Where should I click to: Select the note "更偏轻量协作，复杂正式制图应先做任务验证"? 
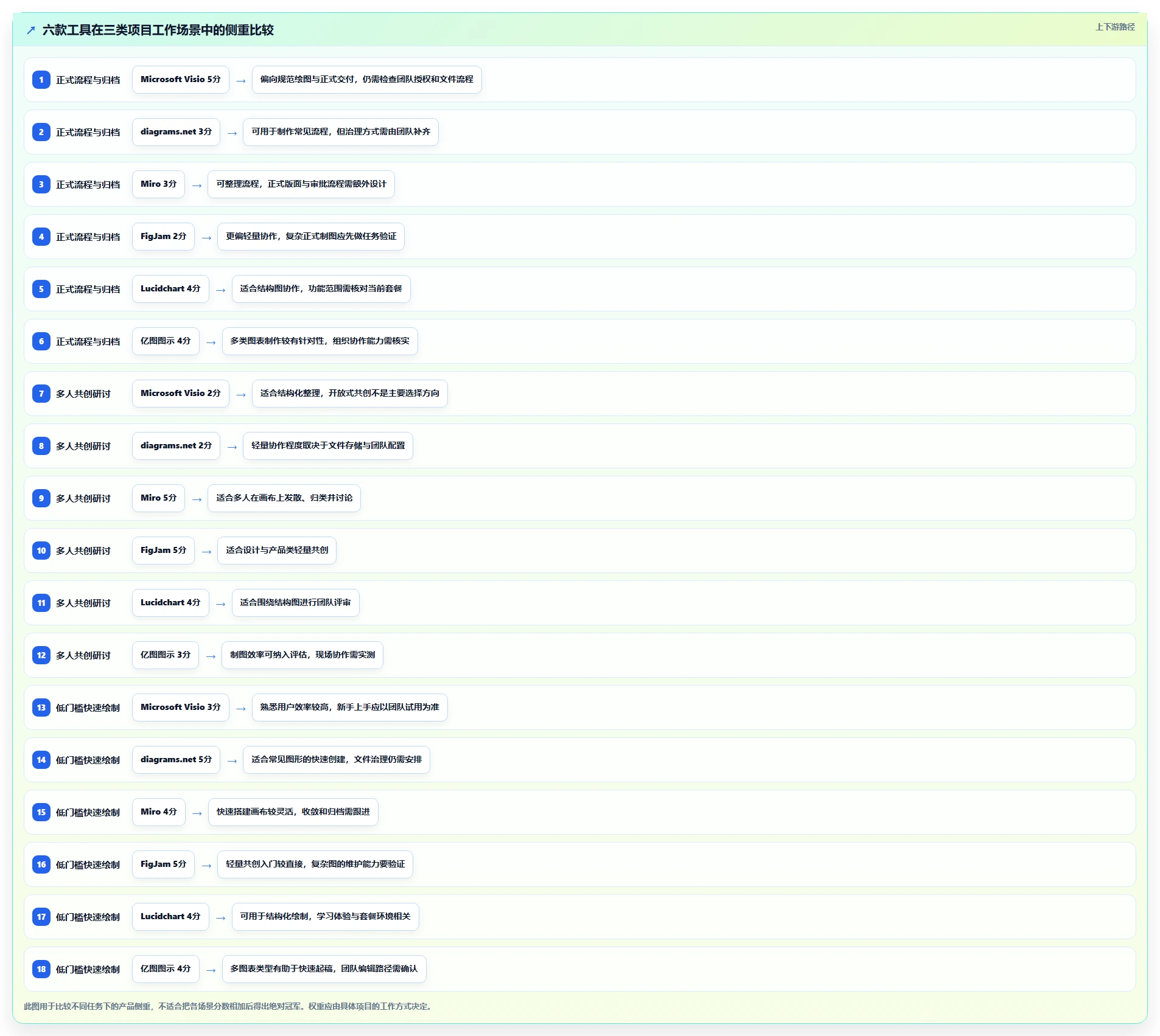point(311,237)
